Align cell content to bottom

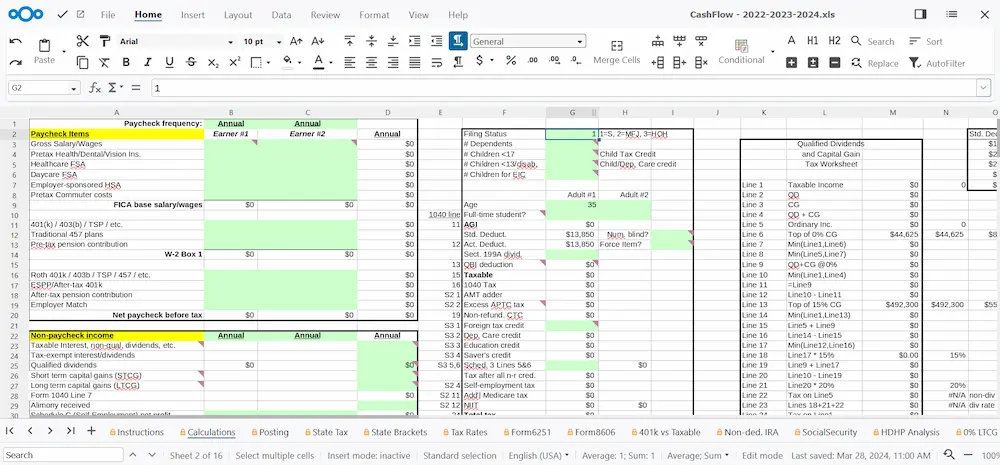click(393, 41)
